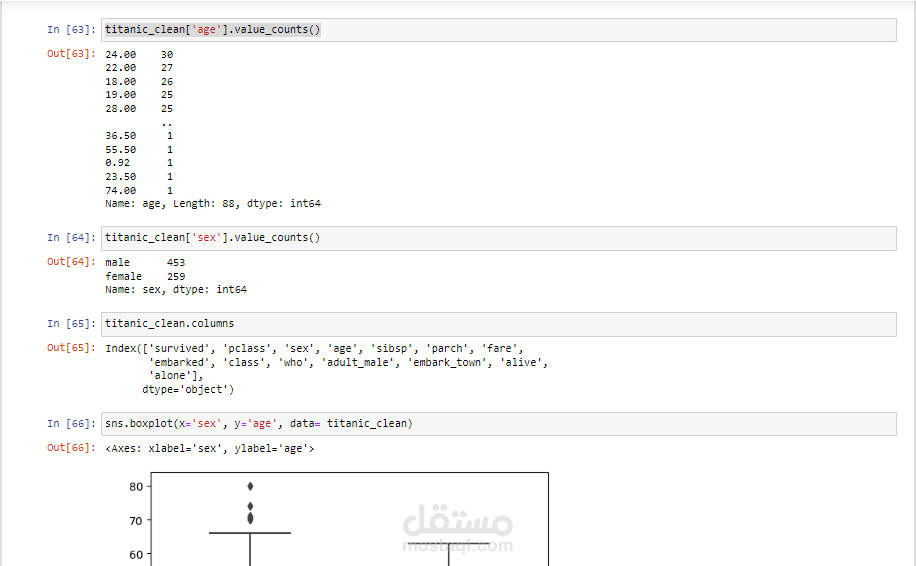This screenshot has height=566, width=916.
Task: Click the Out[65] output prompt
Action: pos(71,348)
